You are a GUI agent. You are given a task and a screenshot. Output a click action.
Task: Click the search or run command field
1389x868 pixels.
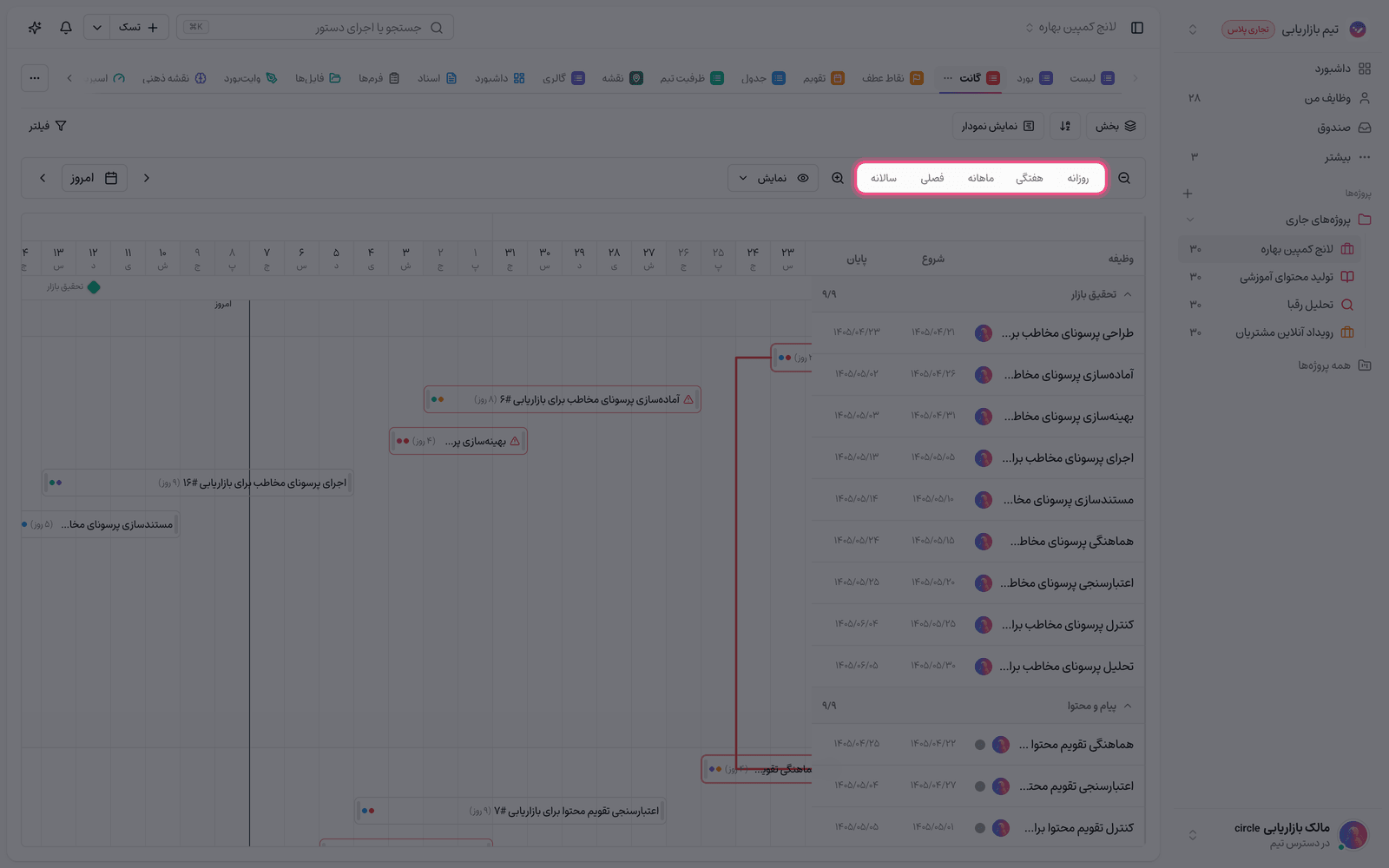314,28
